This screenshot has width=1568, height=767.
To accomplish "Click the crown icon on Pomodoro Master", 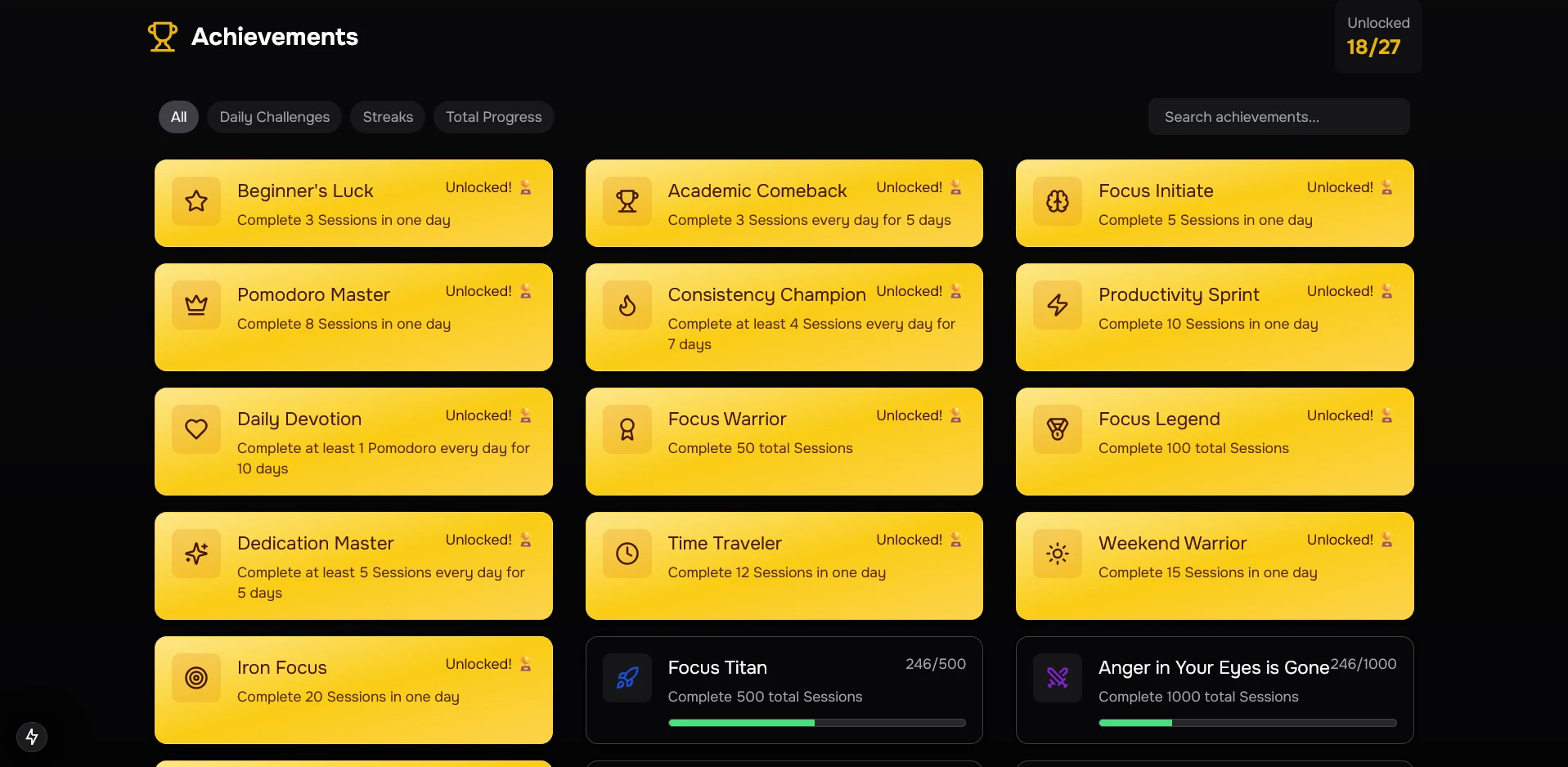I will point(195,304).
